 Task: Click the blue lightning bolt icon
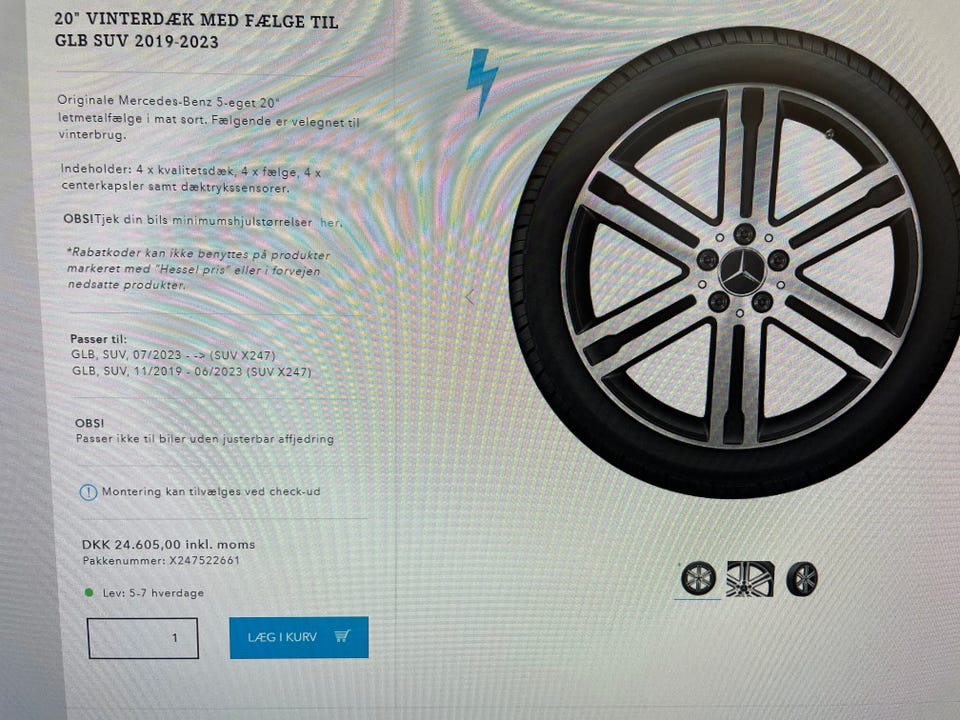pyautogui.click(x=482, y=81)
